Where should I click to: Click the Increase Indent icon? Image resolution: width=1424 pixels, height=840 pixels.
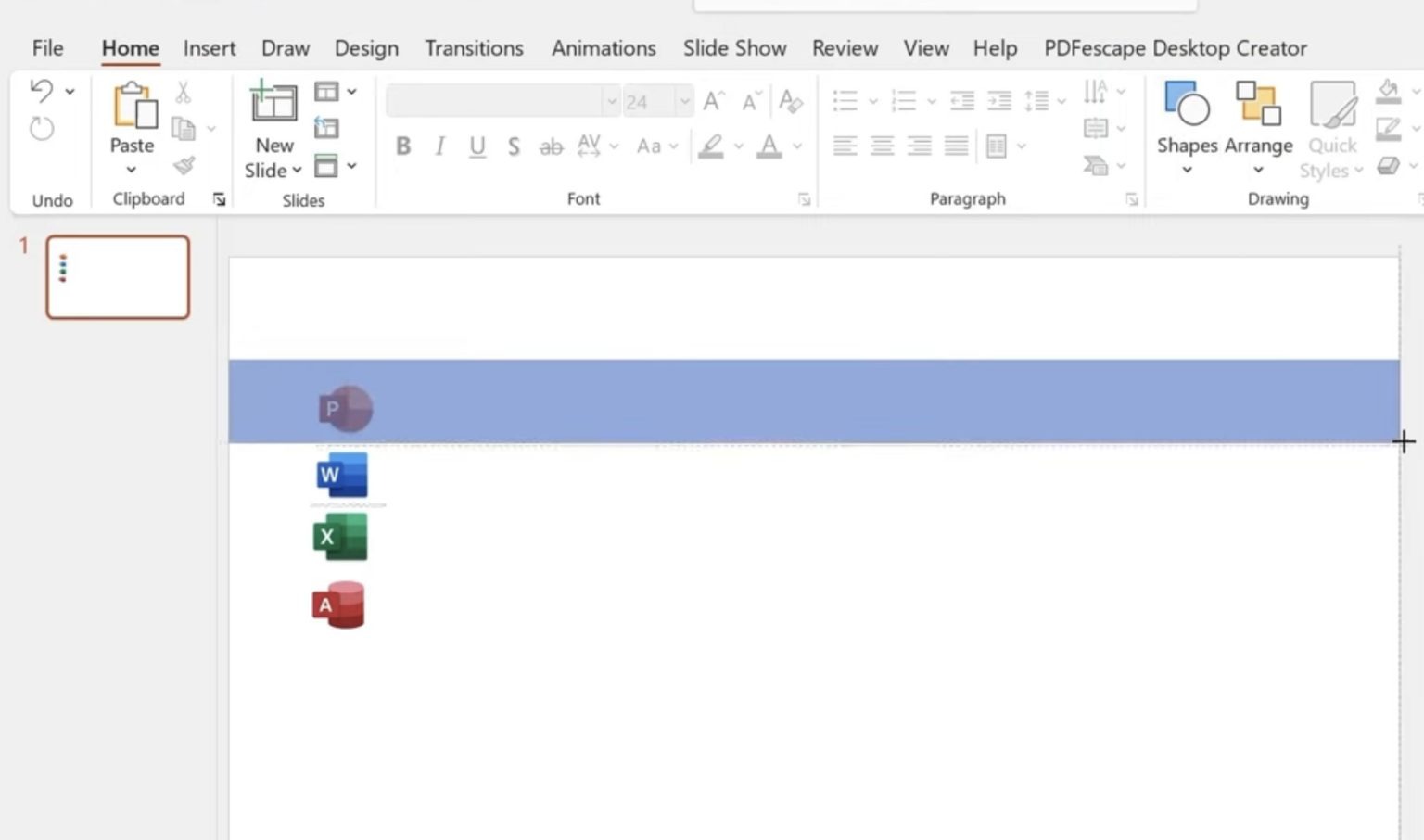1000,100
